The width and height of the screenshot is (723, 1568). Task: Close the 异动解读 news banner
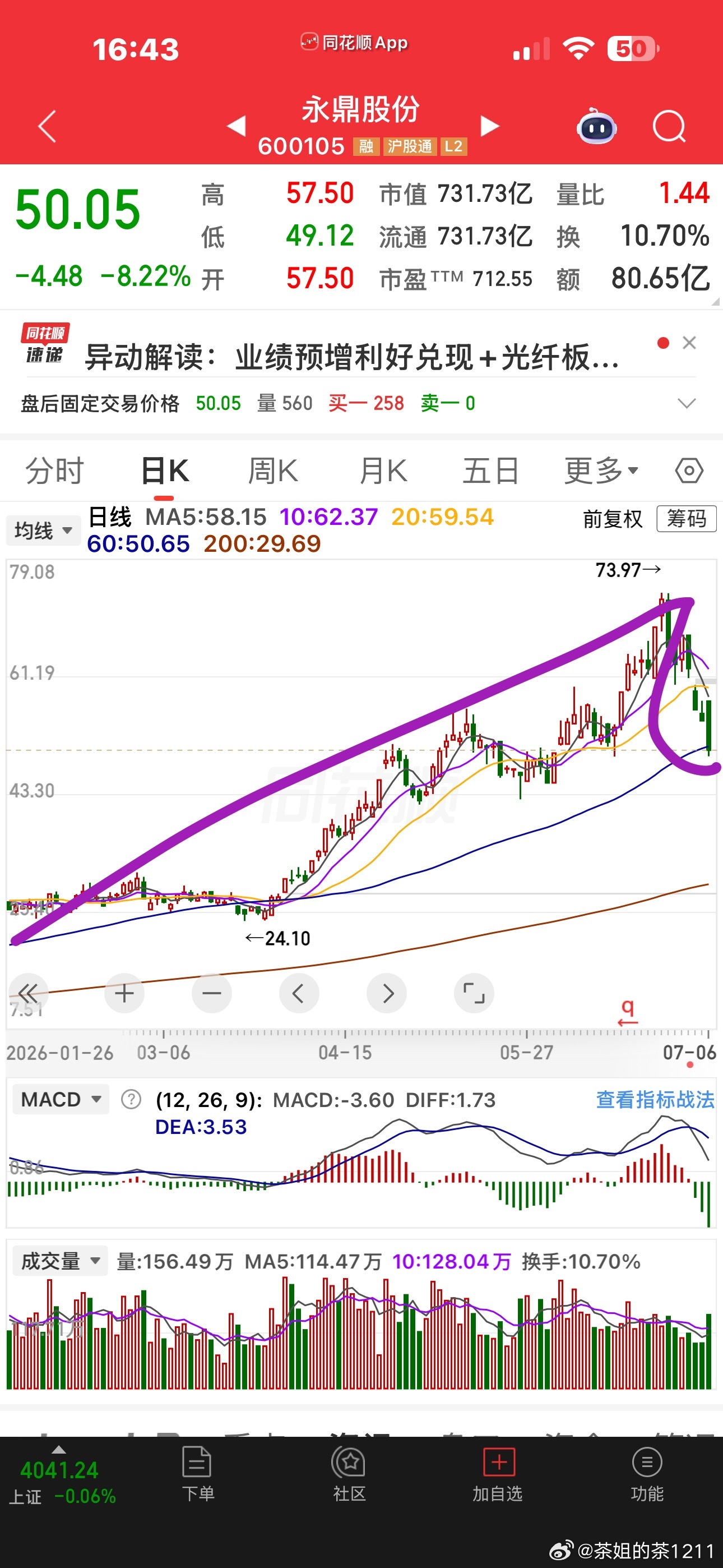point(689,343)
